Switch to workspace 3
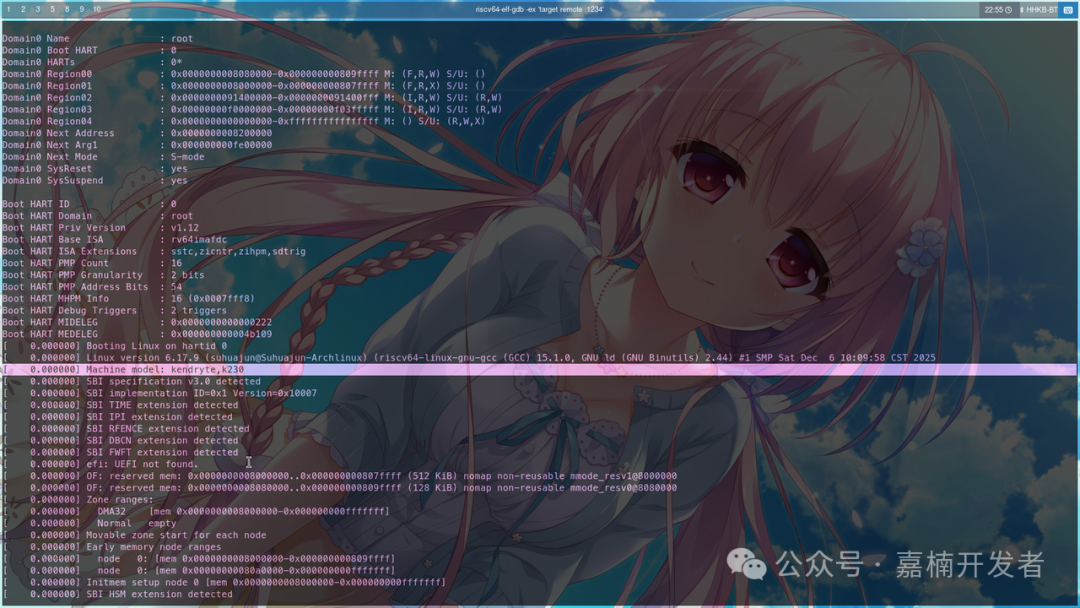Viewport: 1080px width, 608px height. pos(37,9)
